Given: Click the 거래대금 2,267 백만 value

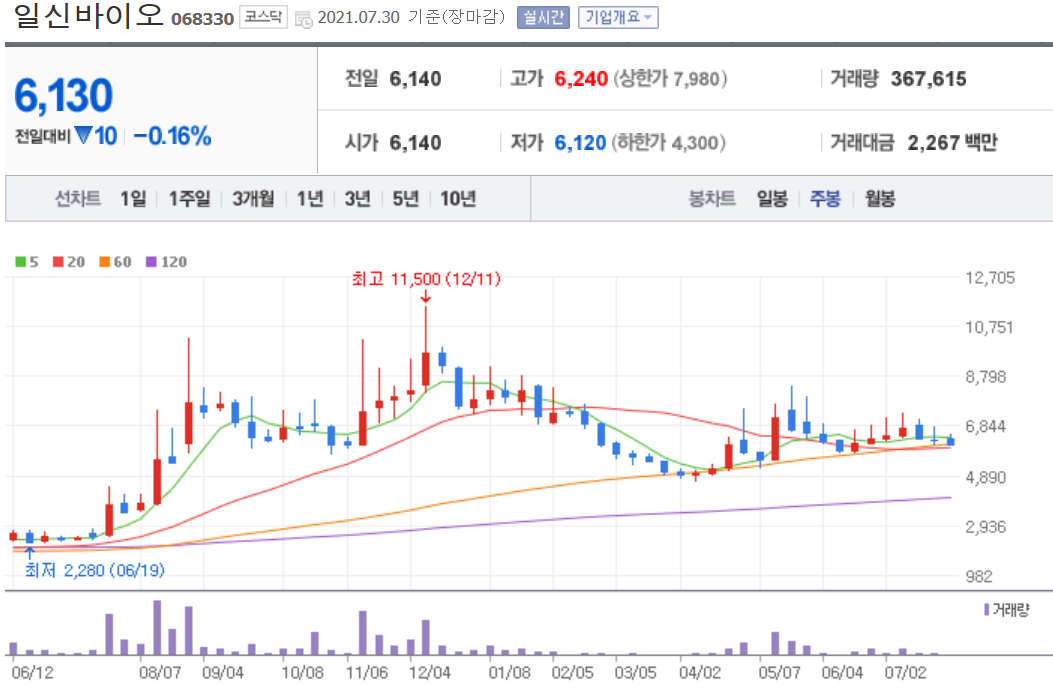Looking at the screenshot, I should [952, 143].
